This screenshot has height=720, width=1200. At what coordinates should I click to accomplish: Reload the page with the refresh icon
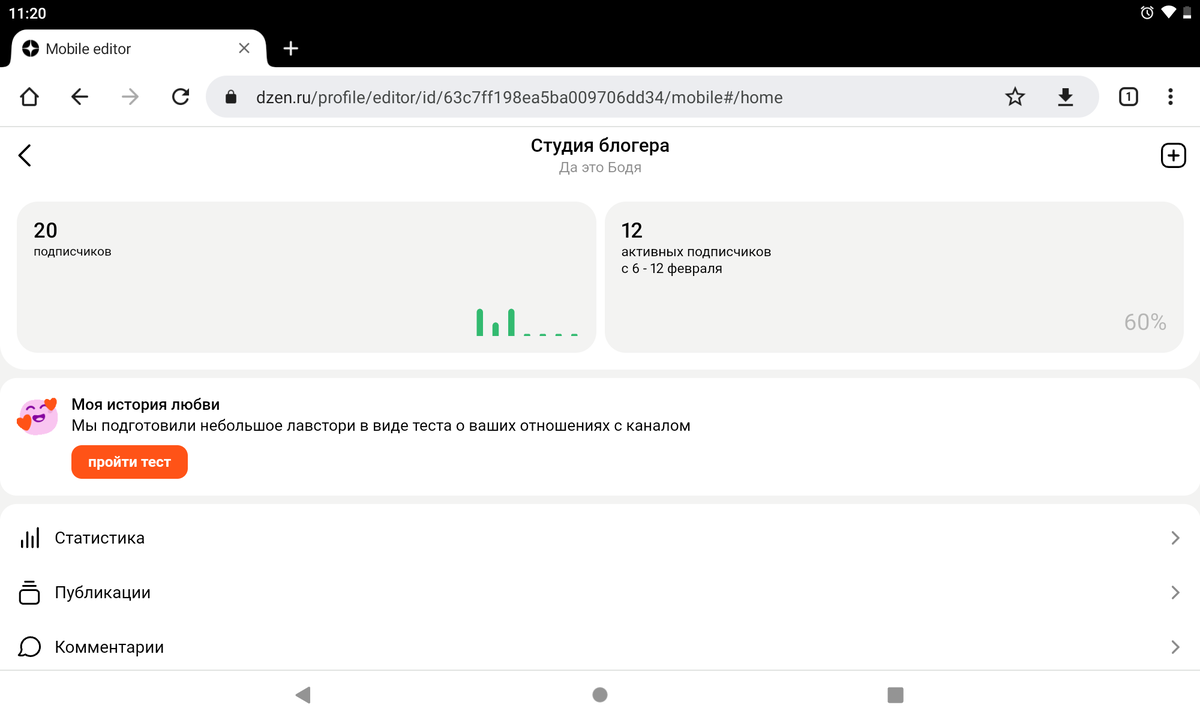(180, 97)
